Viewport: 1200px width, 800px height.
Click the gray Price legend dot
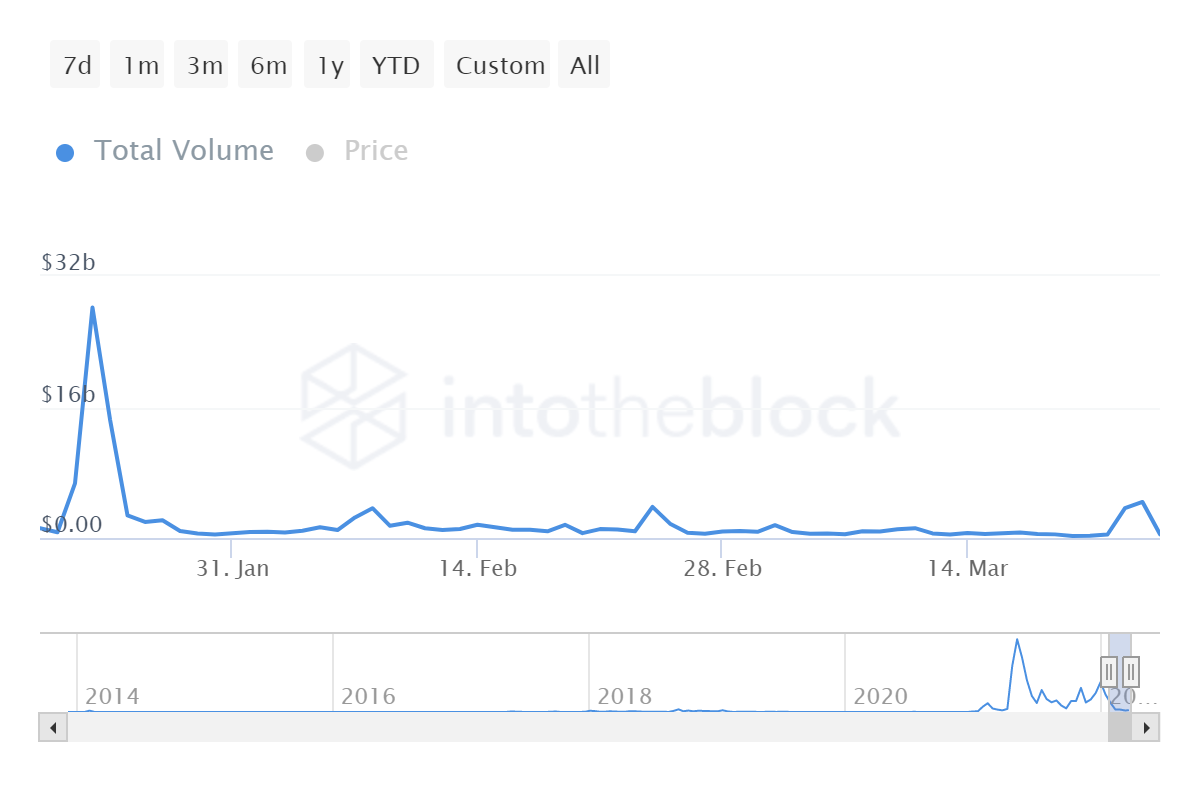316,151
